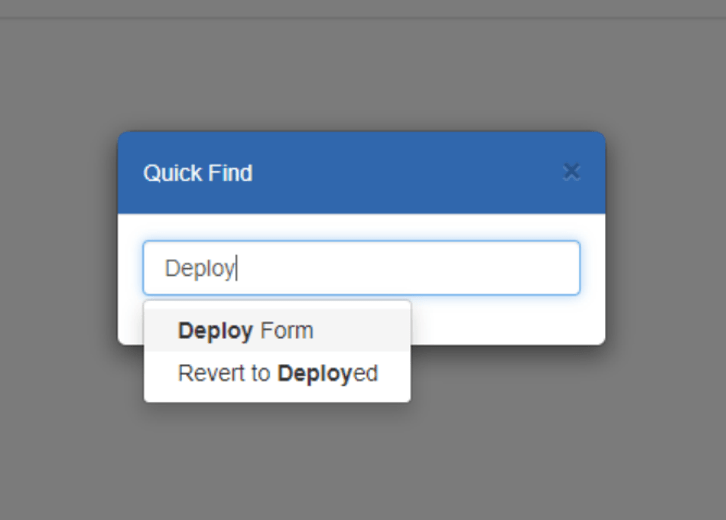726x520 pixels.
Task: Dismiss dialog via the X icon
Action: pyautogui.click(x=571, y=172)
